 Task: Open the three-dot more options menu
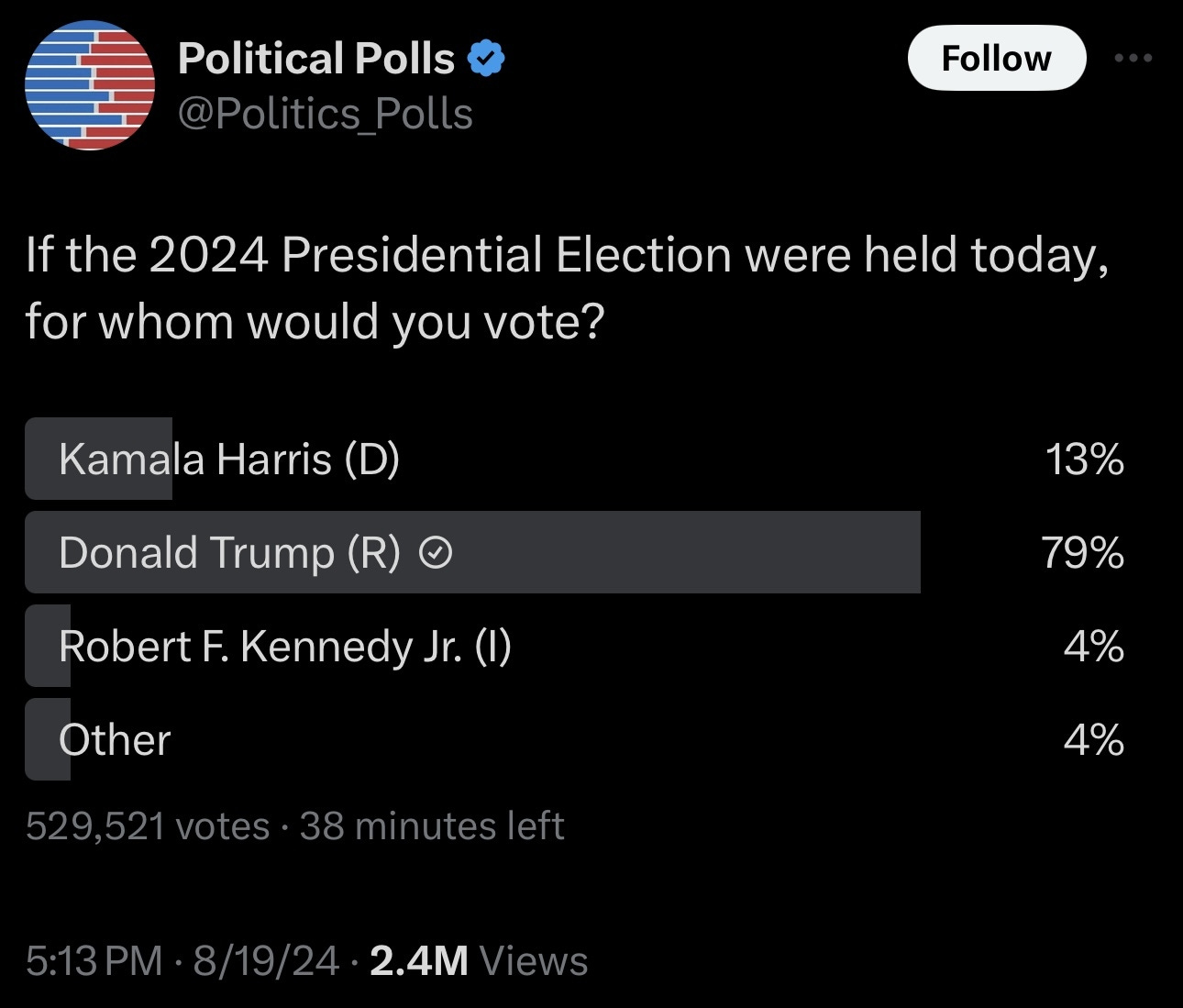tap(1133, 59)
